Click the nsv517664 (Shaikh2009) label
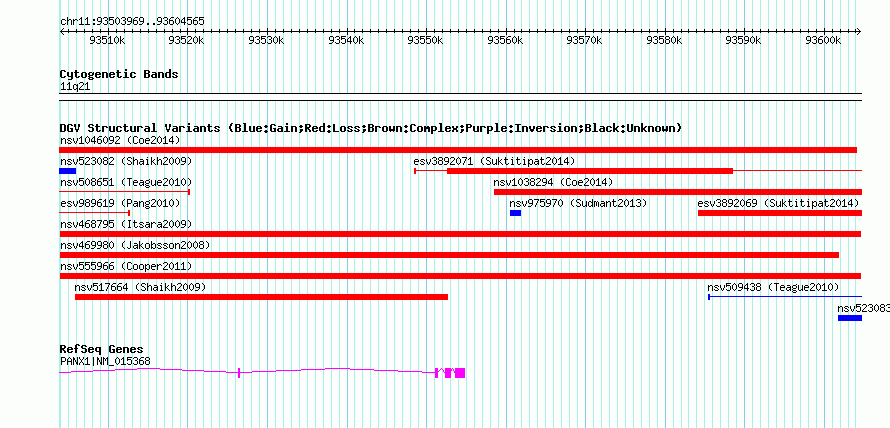 coord(140,287)
